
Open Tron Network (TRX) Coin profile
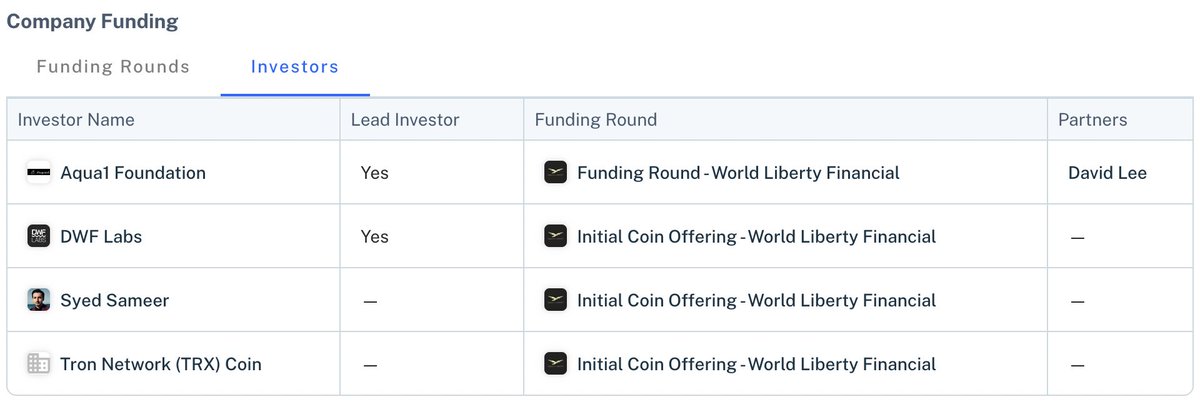pos(161,364)
